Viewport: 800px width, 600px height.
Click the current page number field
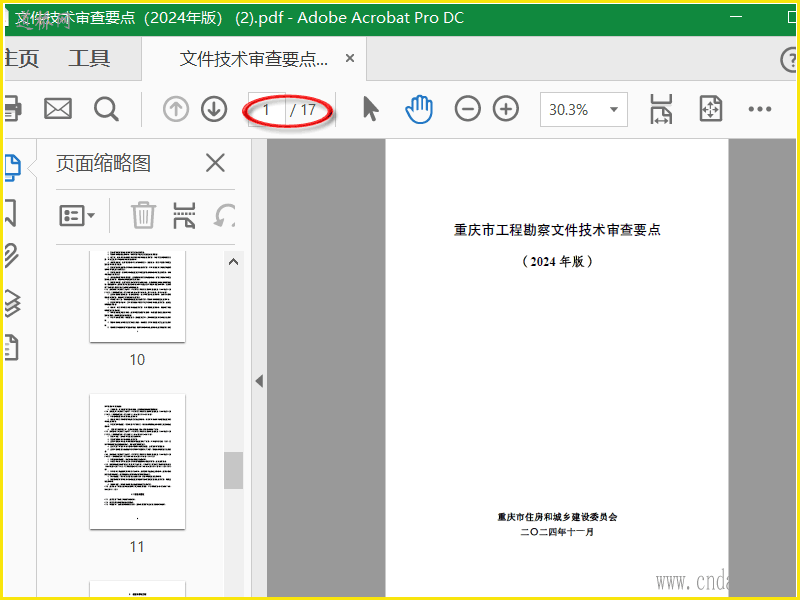(266, 109)
